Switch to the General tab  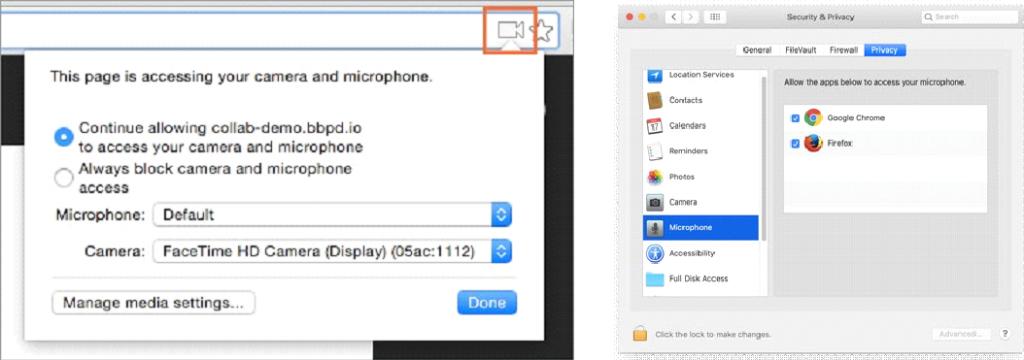tap(757, 50)
